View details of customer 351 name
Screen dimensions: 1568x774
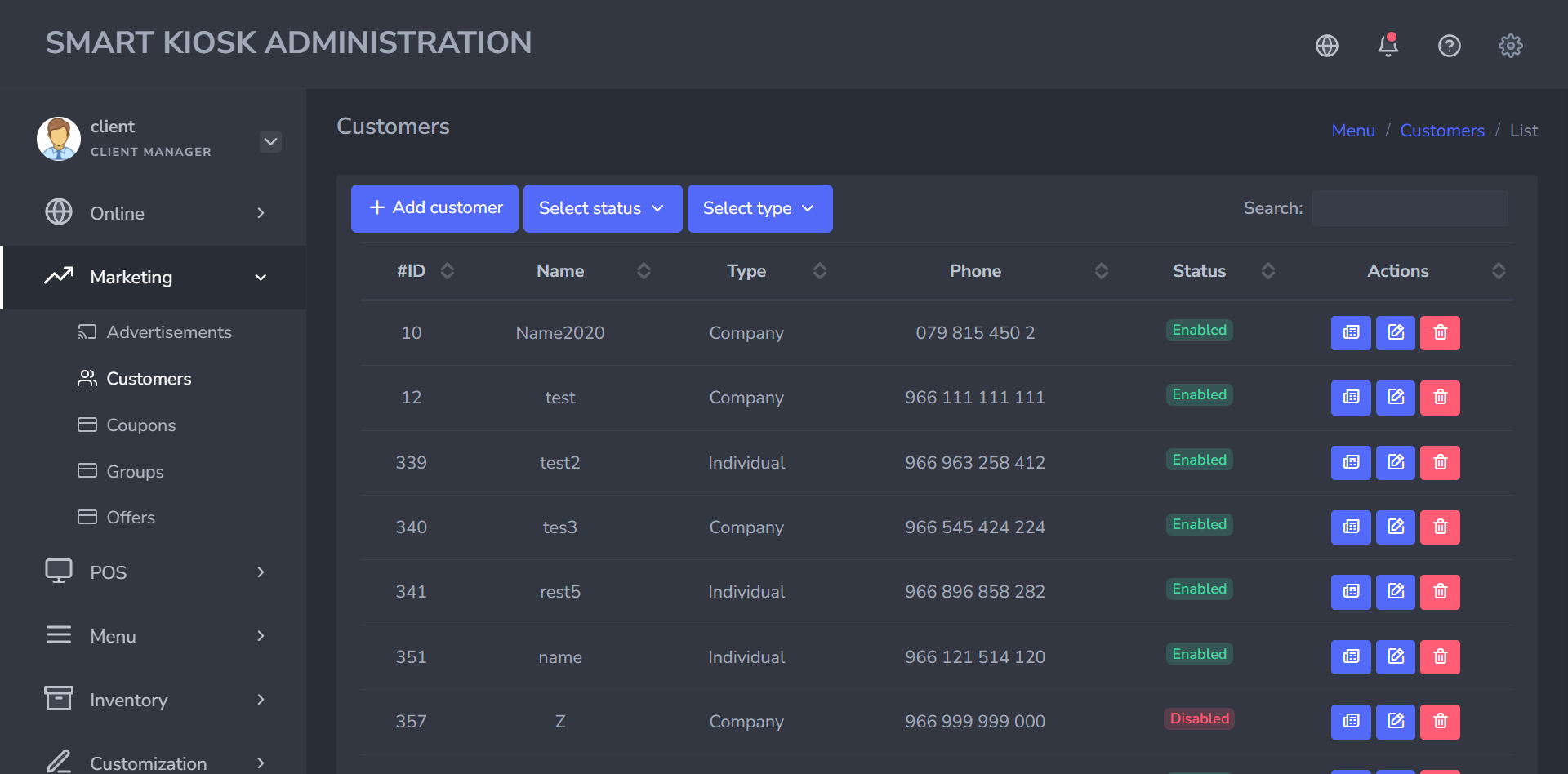[x=1351, y=657]
